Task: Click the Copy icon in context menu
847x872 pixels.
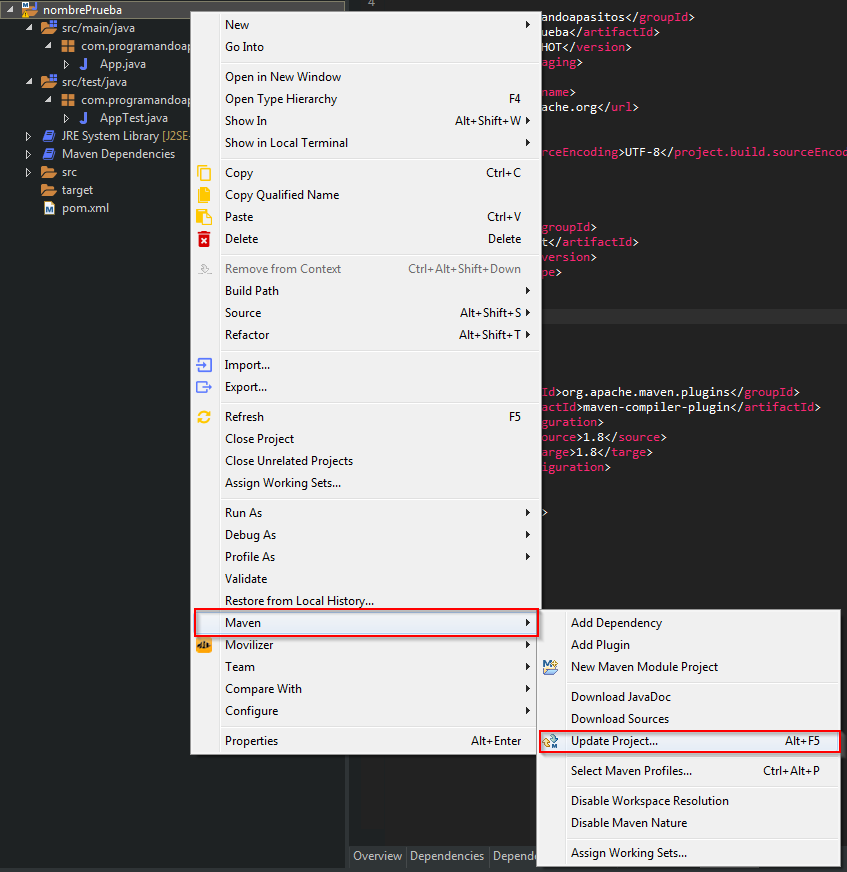Action: tap(204, 173)
